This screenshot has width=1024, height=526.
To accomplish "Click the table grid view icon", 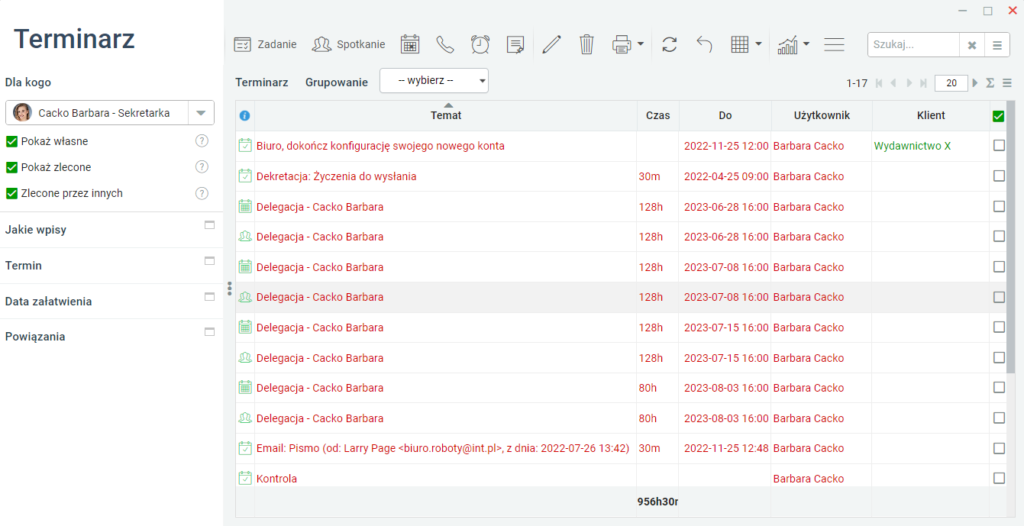I will click(739, 44).
